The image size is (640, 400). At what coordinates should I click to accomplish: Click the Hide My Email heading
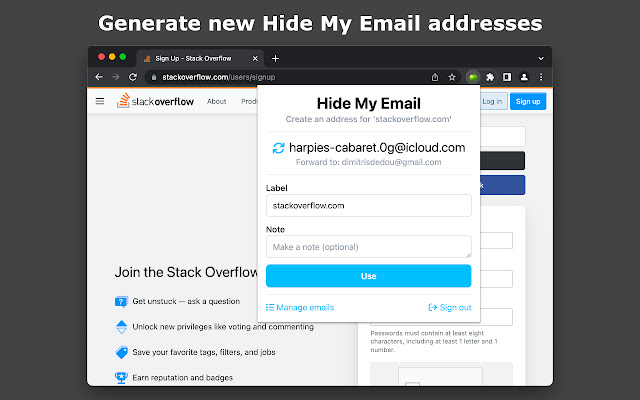pyautogui.click(x=369, y=103)
